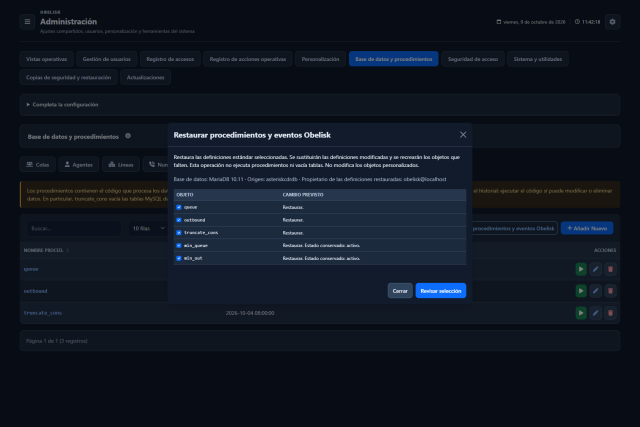Uncheck the min_queue checkbox
Screen dimensions: 640x427
click(x=179, y=245)
